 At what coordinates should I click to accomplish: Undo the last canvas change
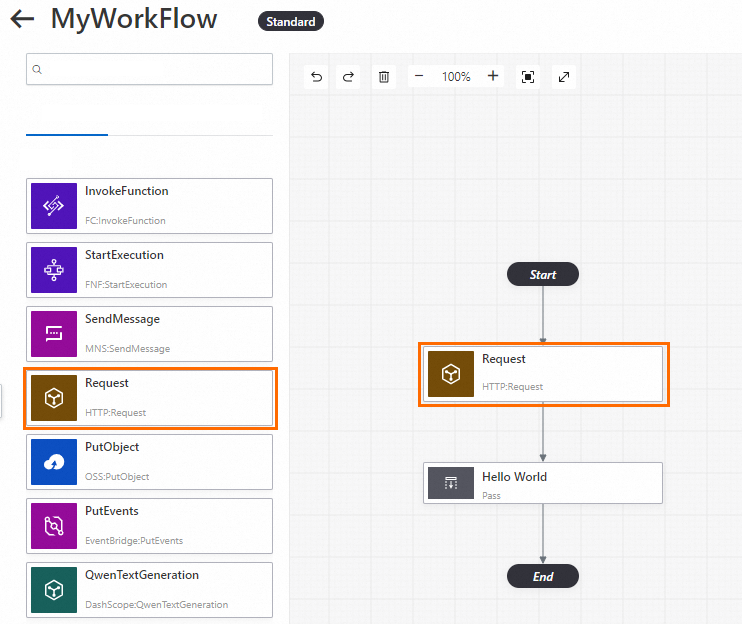pos(317,77)
